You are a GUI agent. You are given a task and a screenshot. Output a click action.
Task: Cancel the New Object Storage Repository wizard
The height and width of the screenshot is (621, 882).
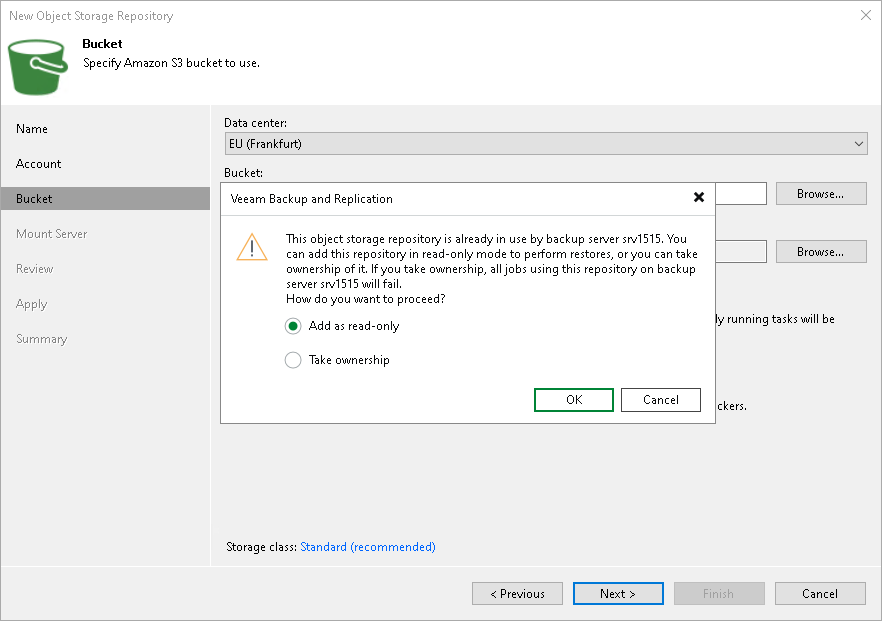coord(820,594)
